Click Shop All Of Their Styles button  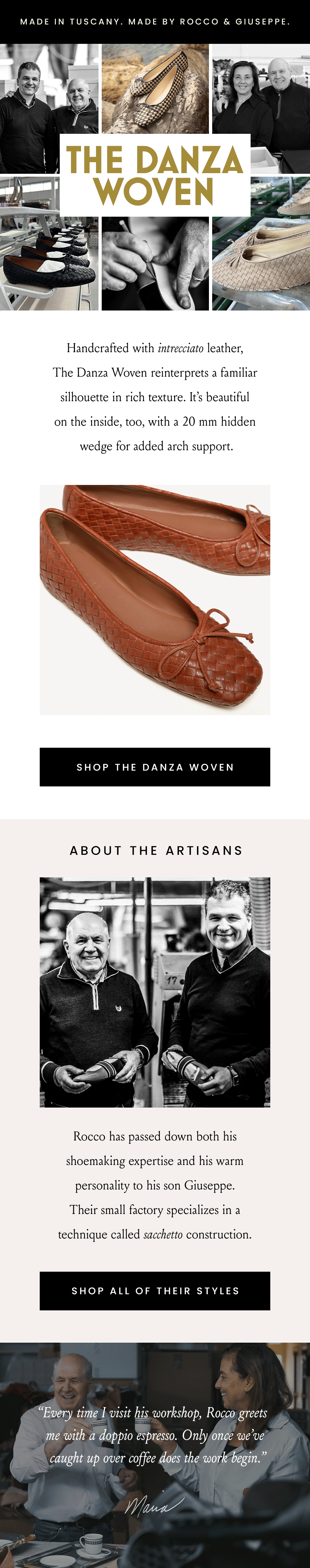(x=155, y=1290)
